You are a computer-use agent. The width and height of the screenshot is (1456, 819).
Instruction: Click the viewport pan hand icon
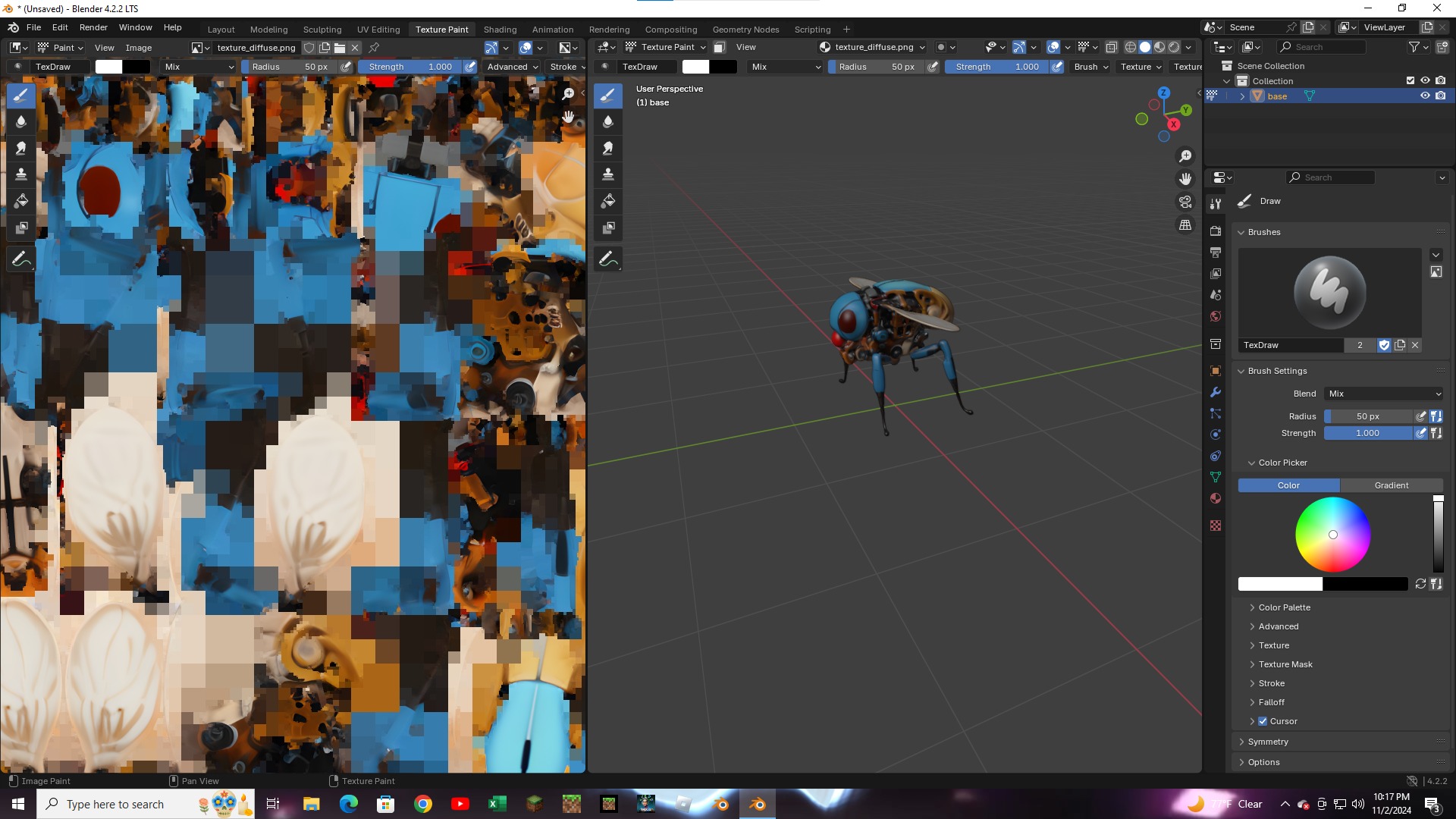coord(1185,179)
